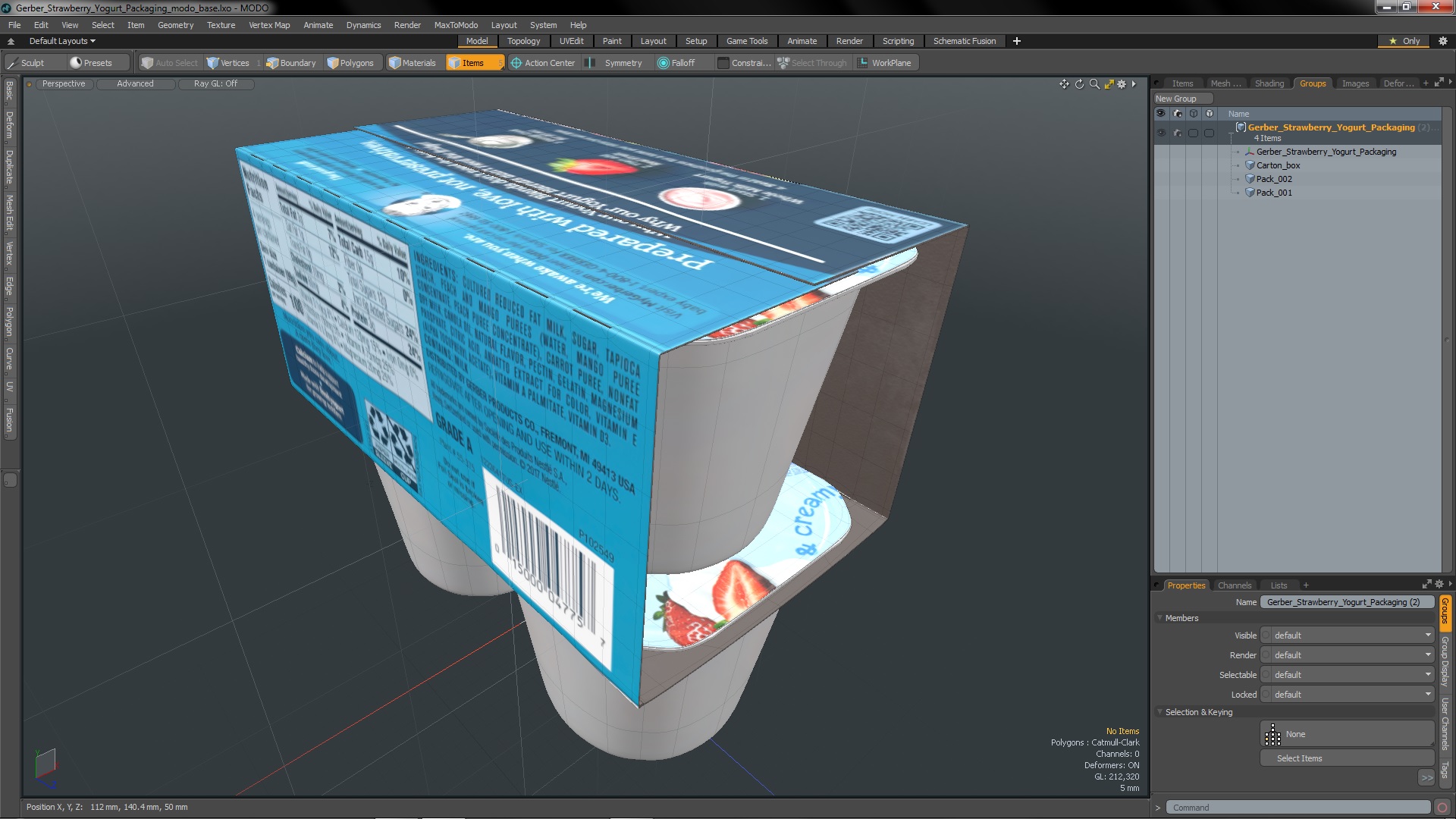
Task: Open the Vertex Map menu
Action: [269, 25]
